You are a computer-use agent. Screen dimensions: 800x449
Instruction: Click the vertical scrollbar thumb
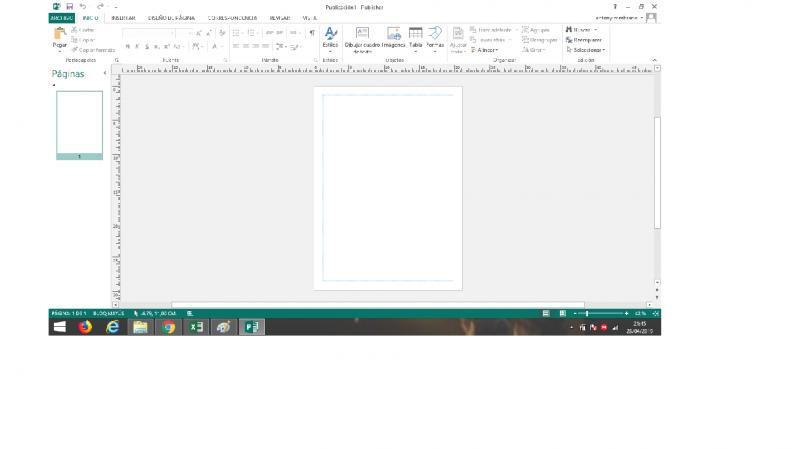tap(657, 172)
